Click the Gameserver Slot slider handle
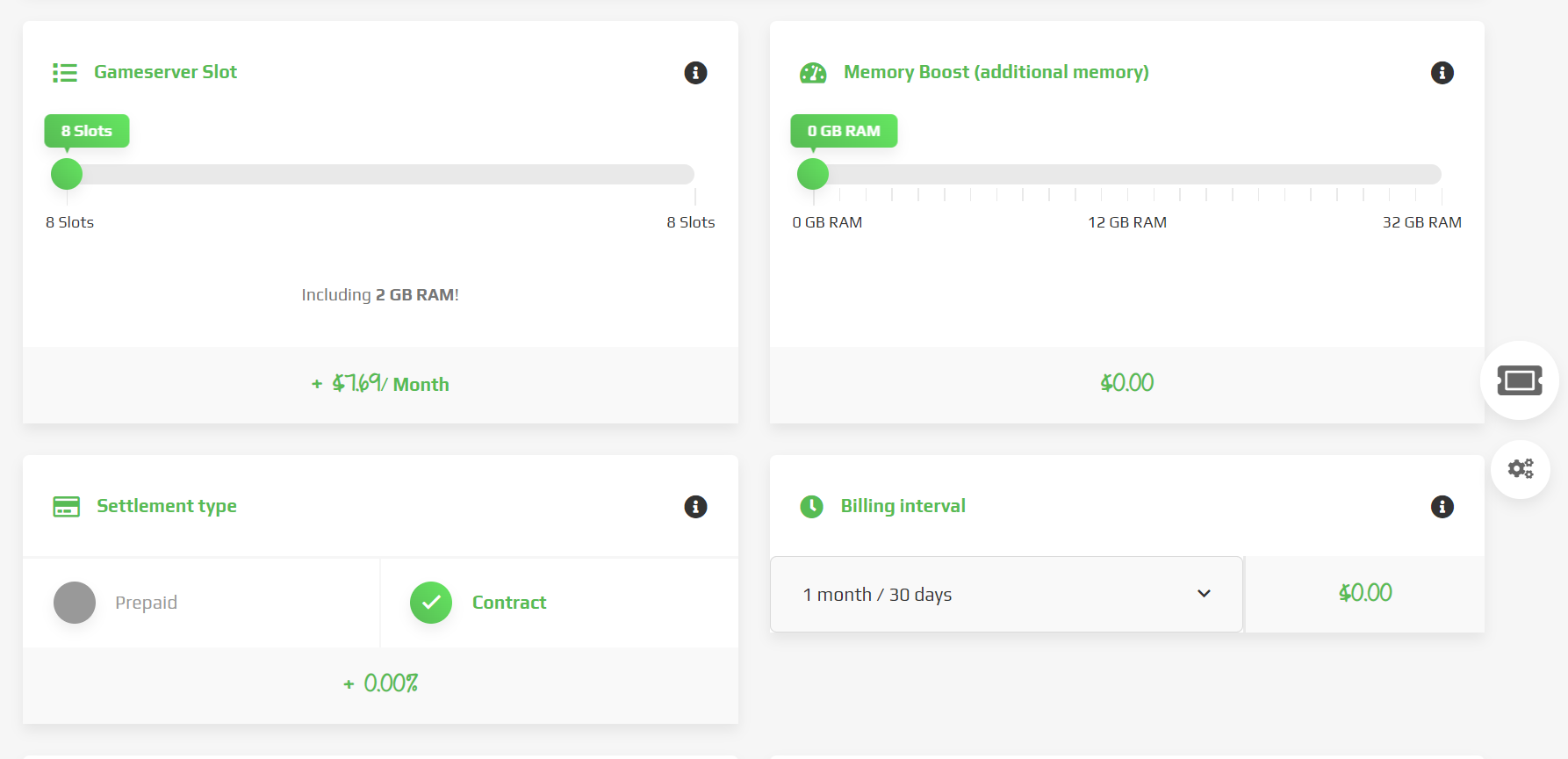1568x759 pixels. point(67,174)
